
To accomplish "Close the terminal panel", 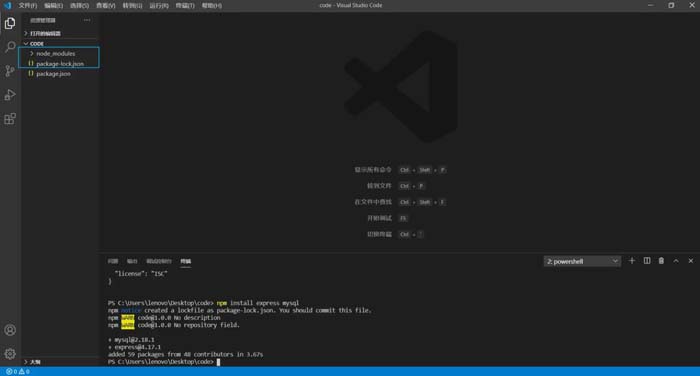I will coord(691,261).
